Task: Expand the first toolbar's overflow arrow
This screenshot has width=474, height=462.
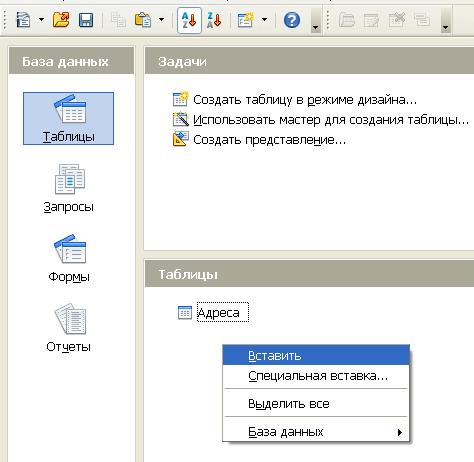Action: click(315, 21)
